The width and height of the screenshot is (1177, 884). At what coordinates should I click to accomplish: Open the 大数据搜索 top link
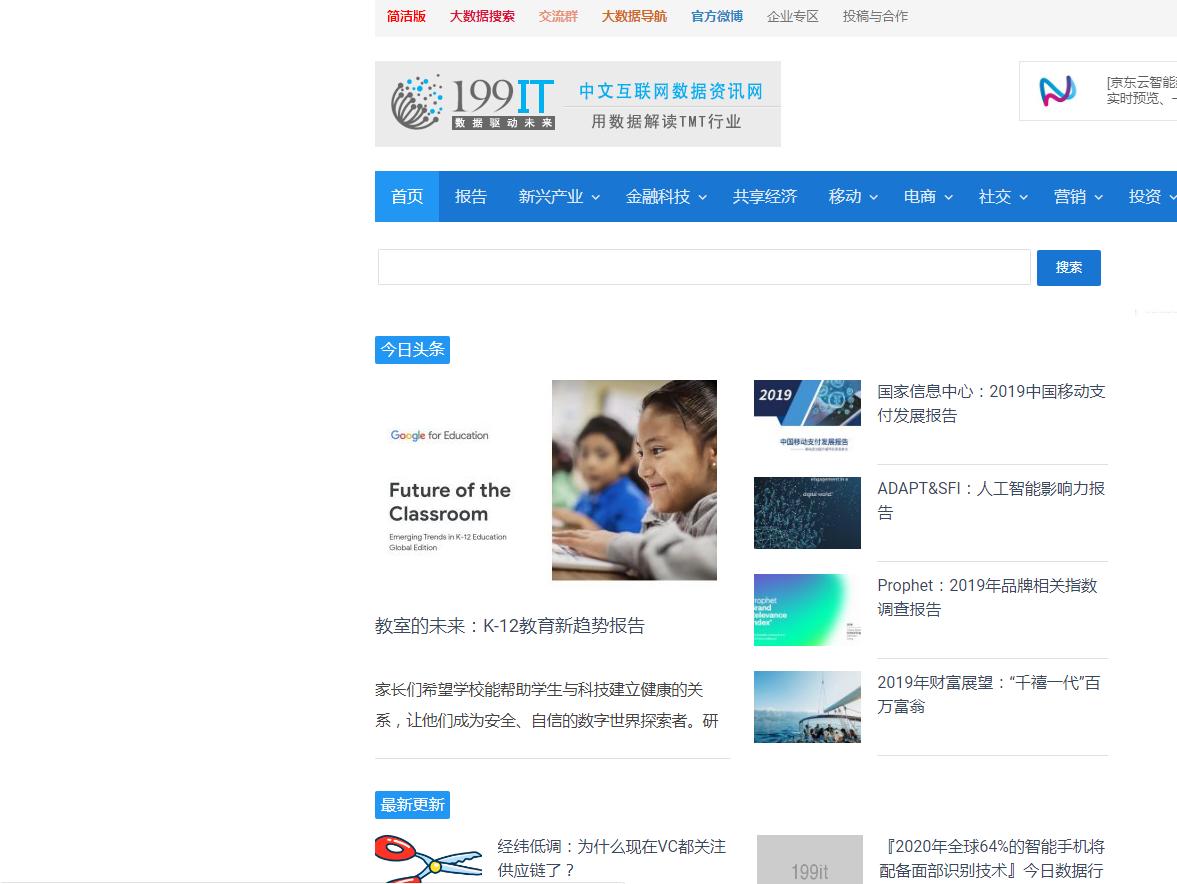pos(482,17)
